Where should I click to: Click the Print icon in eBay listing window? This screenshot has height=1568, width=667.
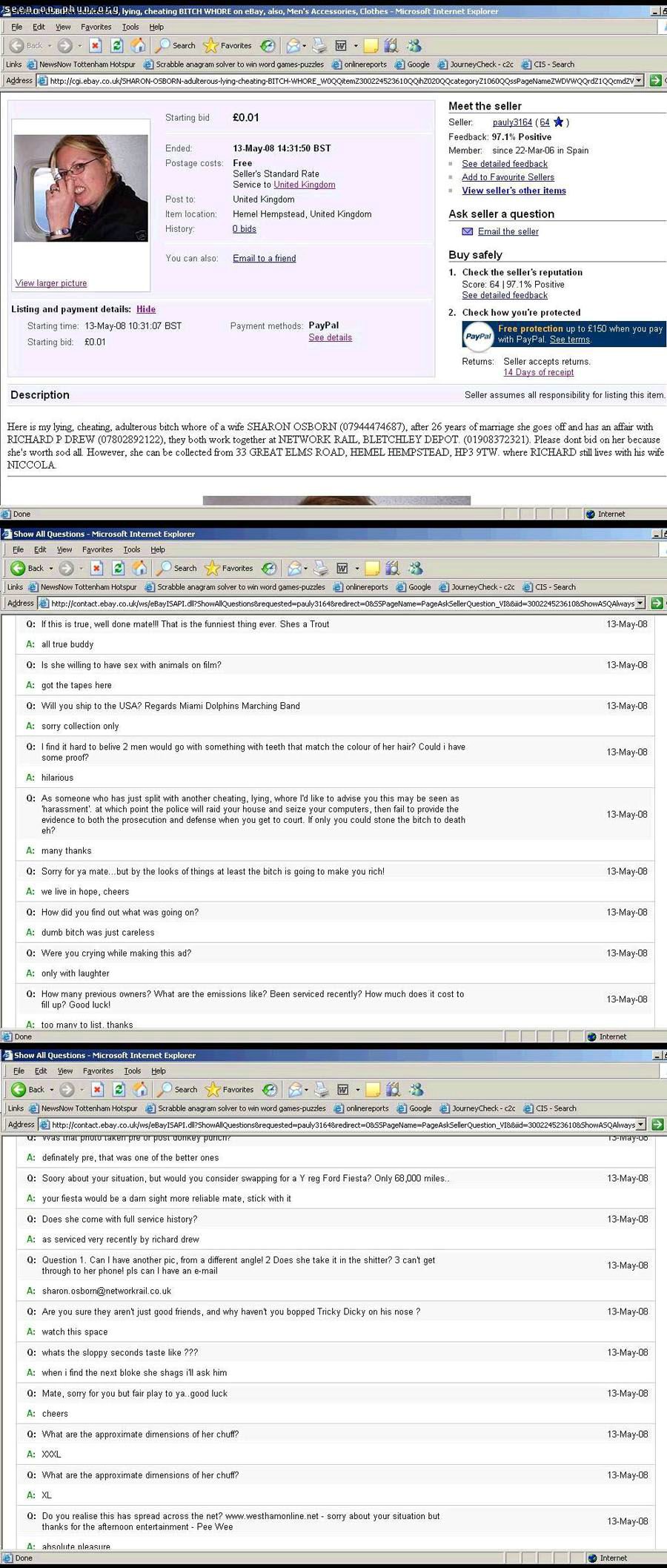click(x=319, y=46)
